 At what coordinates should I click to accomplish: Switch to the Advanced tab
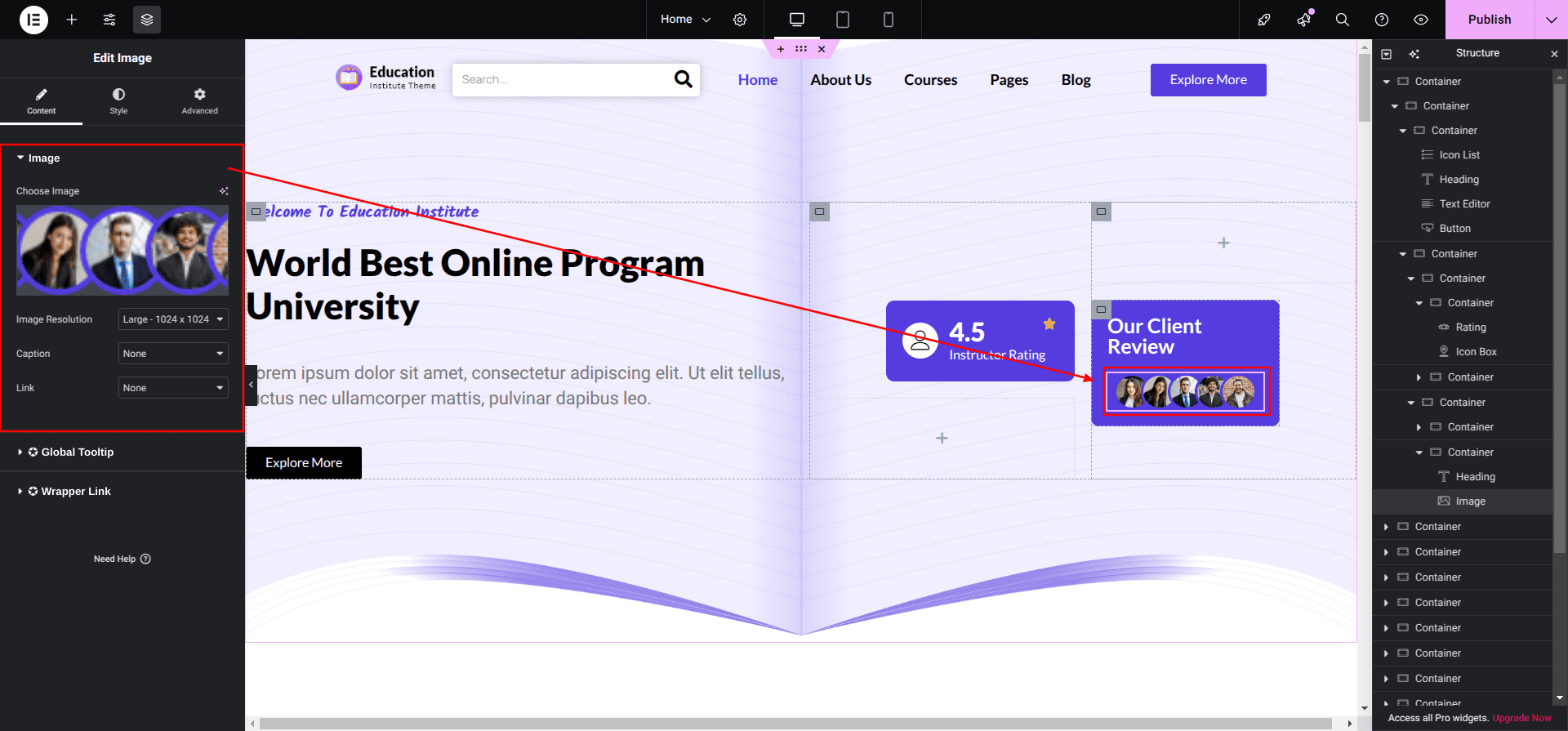pos(200,101)
